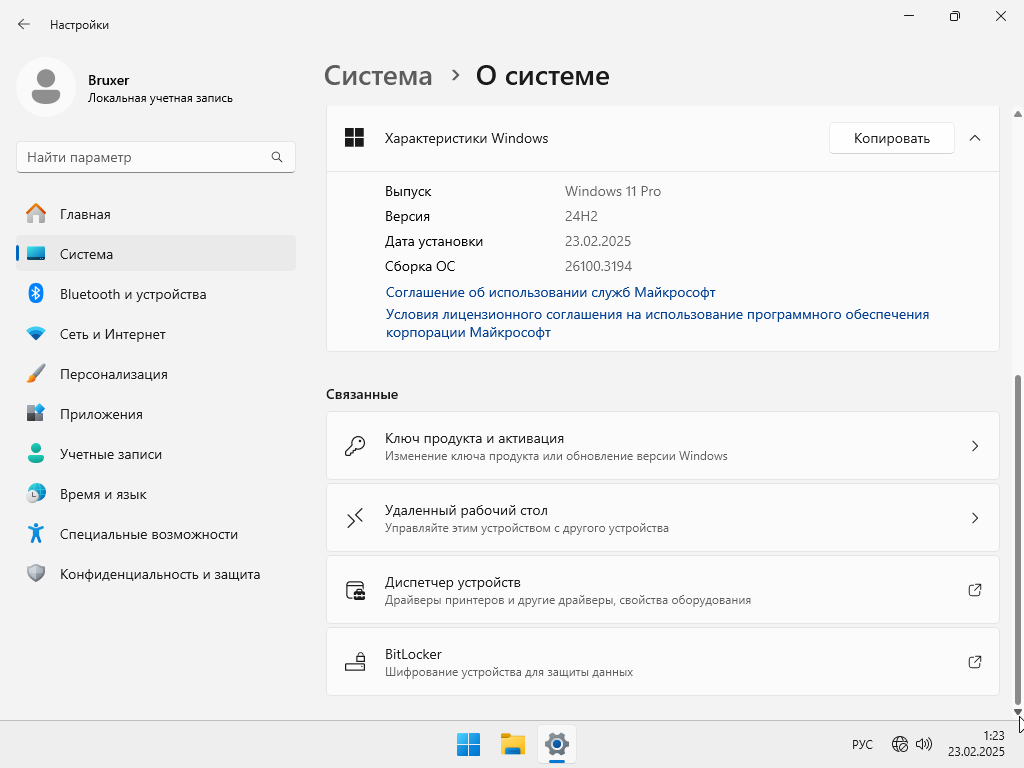Click the Personalization paintbrush icon
This screenshot has width=1024, height=768.
point(36,374)
